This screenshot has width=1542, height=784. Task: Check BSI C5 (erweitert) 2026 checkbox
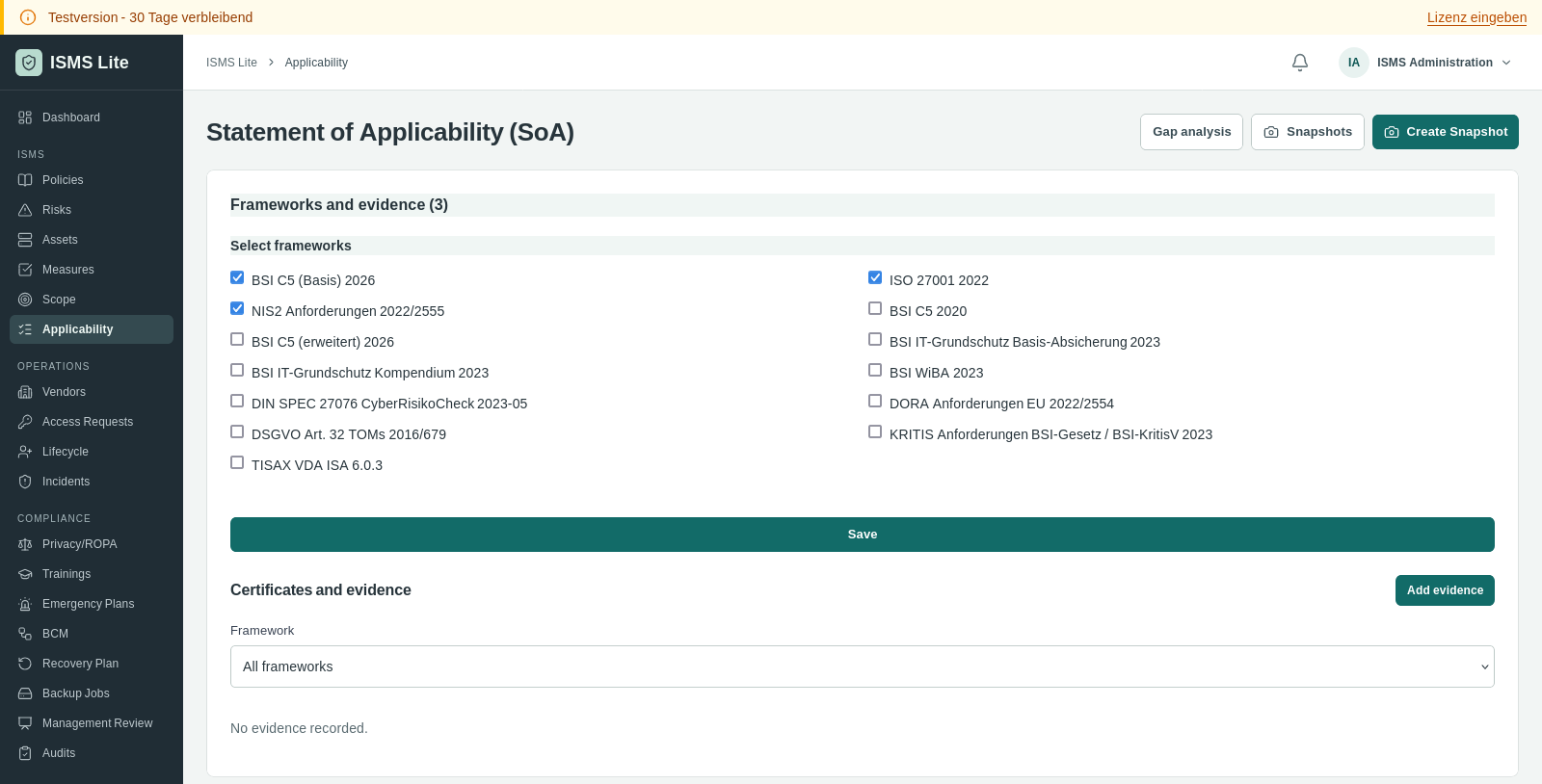coord(237,339)
